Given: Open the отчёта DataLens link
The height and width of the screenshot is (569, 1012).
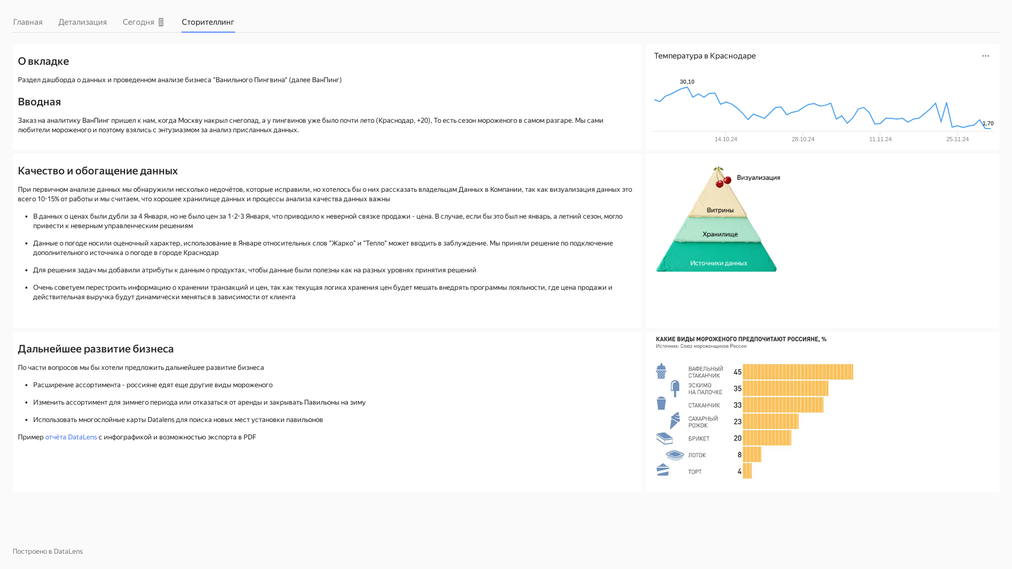Looking at the screenshot, I should 71,437.
